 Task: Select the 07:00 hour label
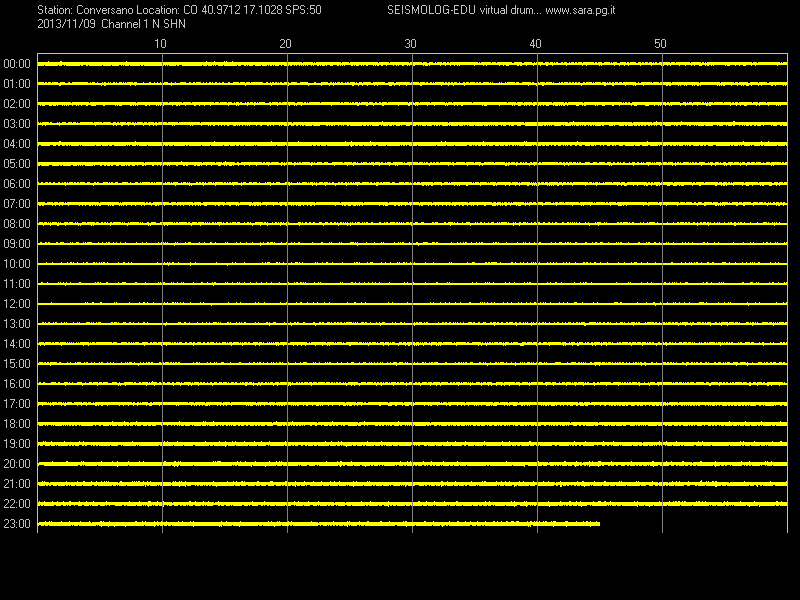click(x=17, y=204)
